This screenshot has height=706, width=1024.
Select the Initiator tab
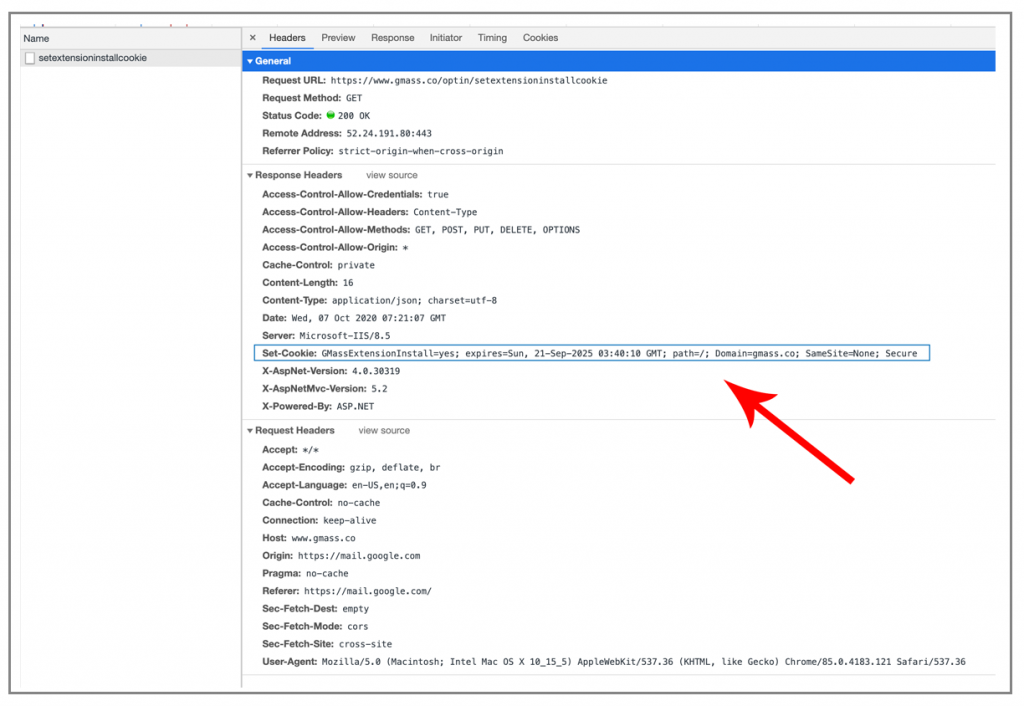[x=445, y=37]
